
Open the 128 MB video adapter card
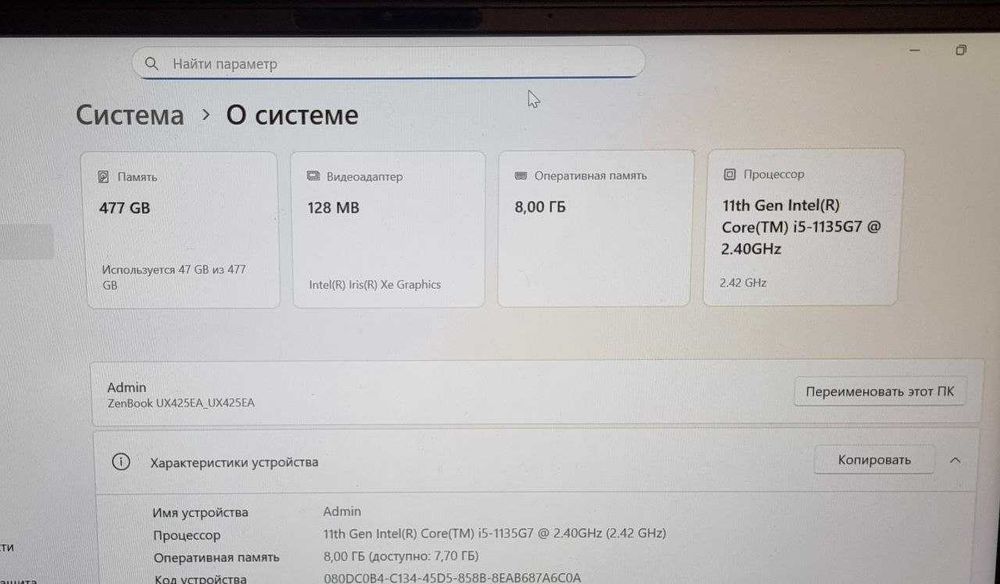click(388, 230)
